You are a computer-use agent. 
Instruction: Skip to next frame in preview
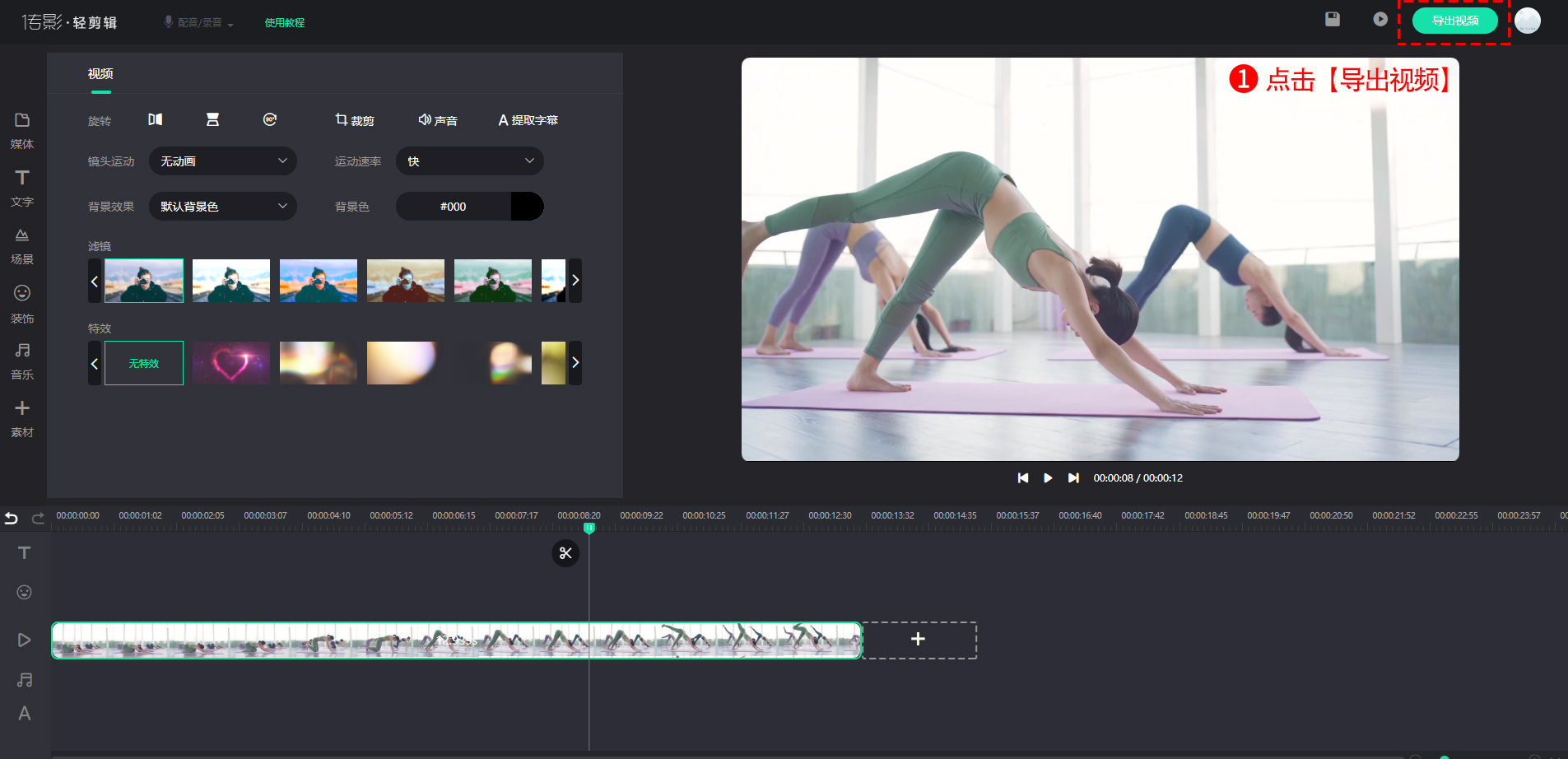pos(1073,477)
